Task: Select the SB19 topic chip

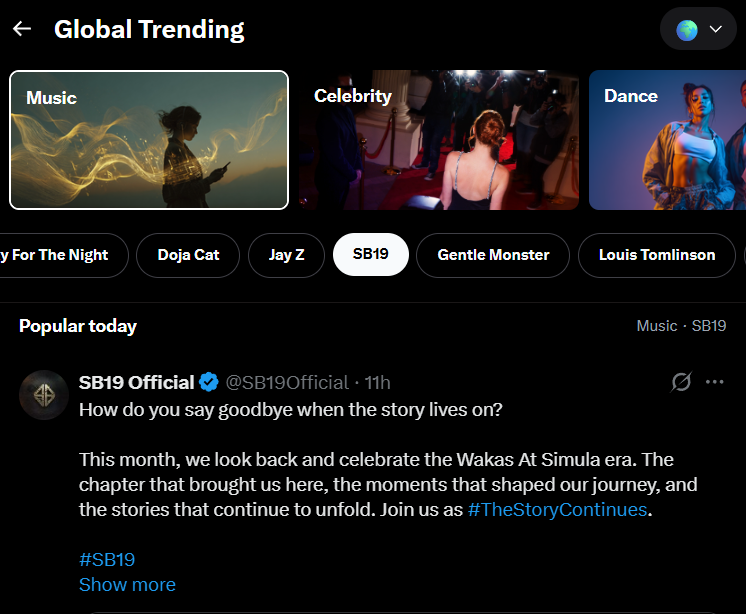Action: (371, 254)
